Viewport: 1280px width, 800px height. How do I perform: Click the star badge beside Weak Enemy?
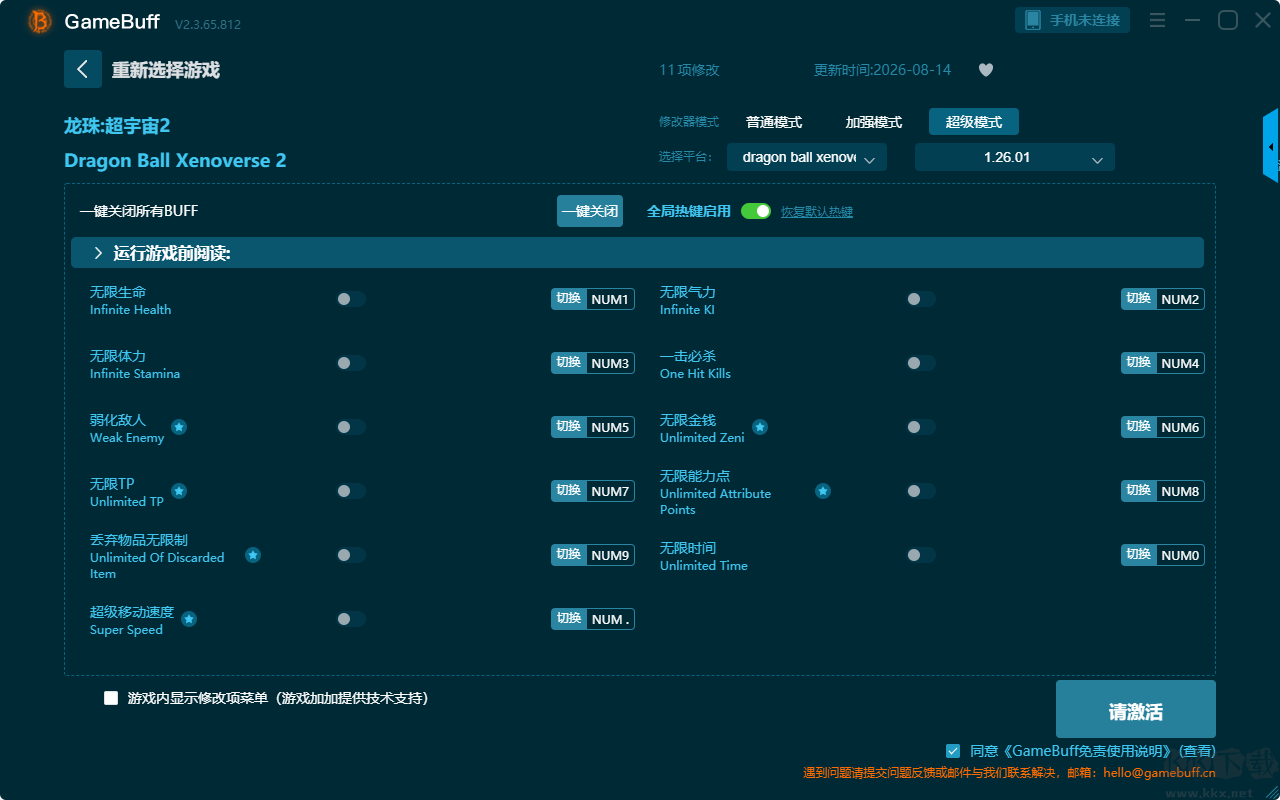pyautogui.click(x=179, y=427)
